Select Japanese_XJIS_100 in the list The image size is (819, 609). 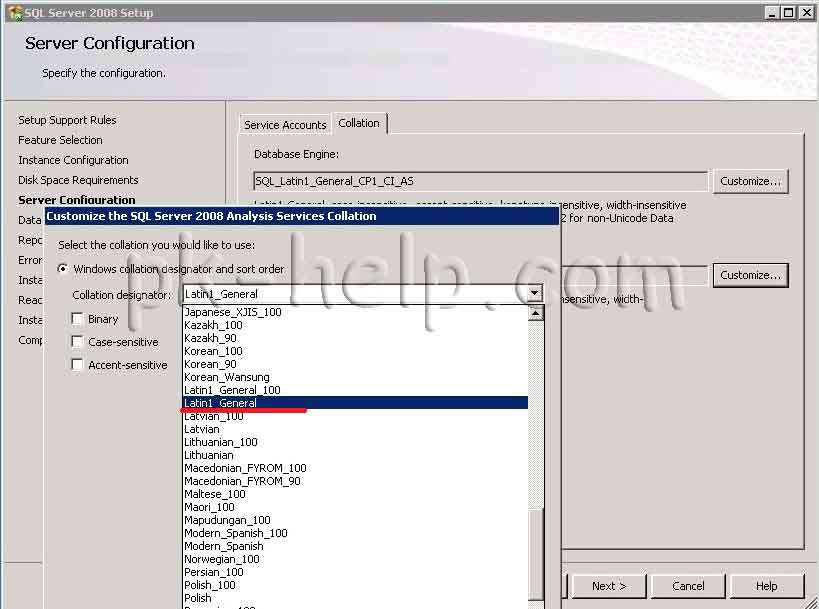[356, 312]
